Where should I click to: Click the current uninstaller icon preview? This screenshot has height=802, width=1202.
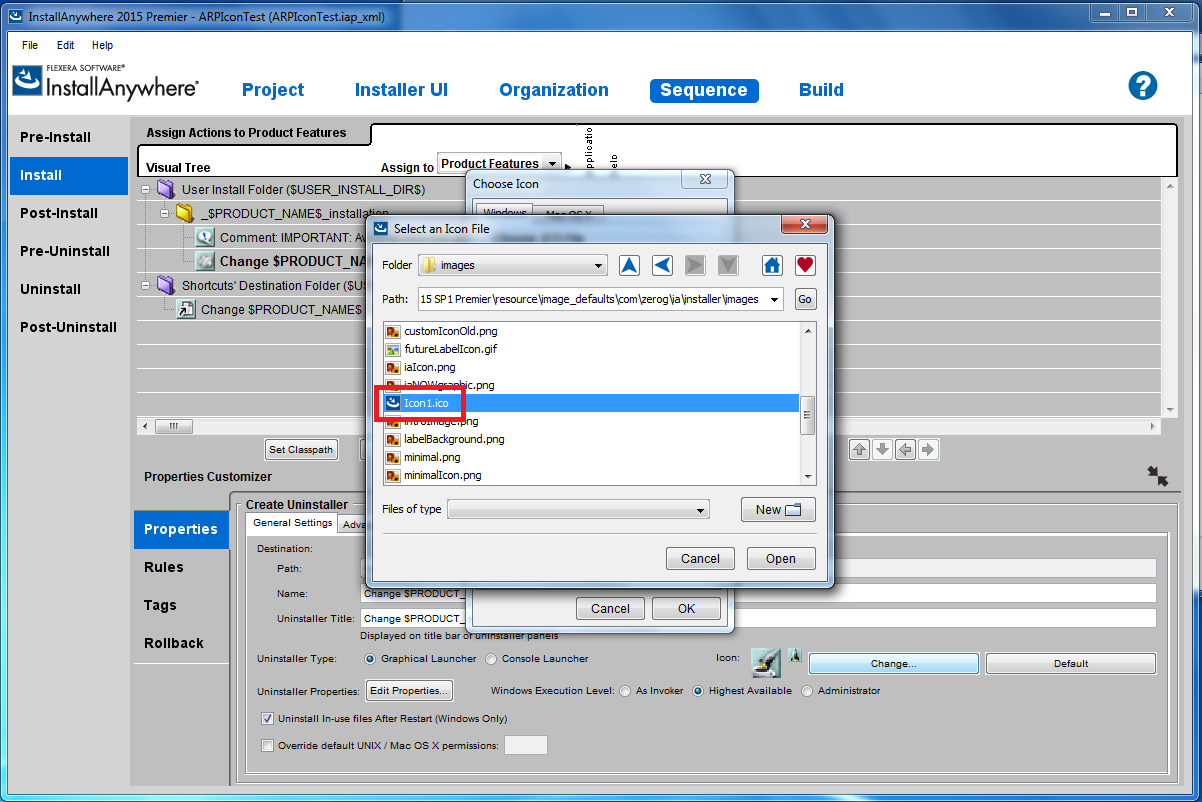[765, 662]
